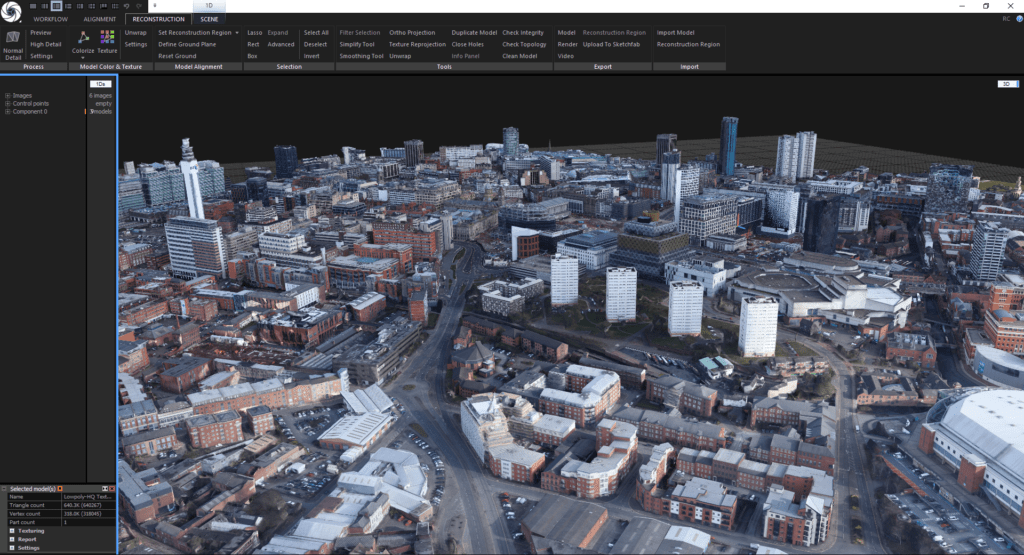Click Unwrap in Tools group
The image size is (1024, 555).
click(400, 56)
